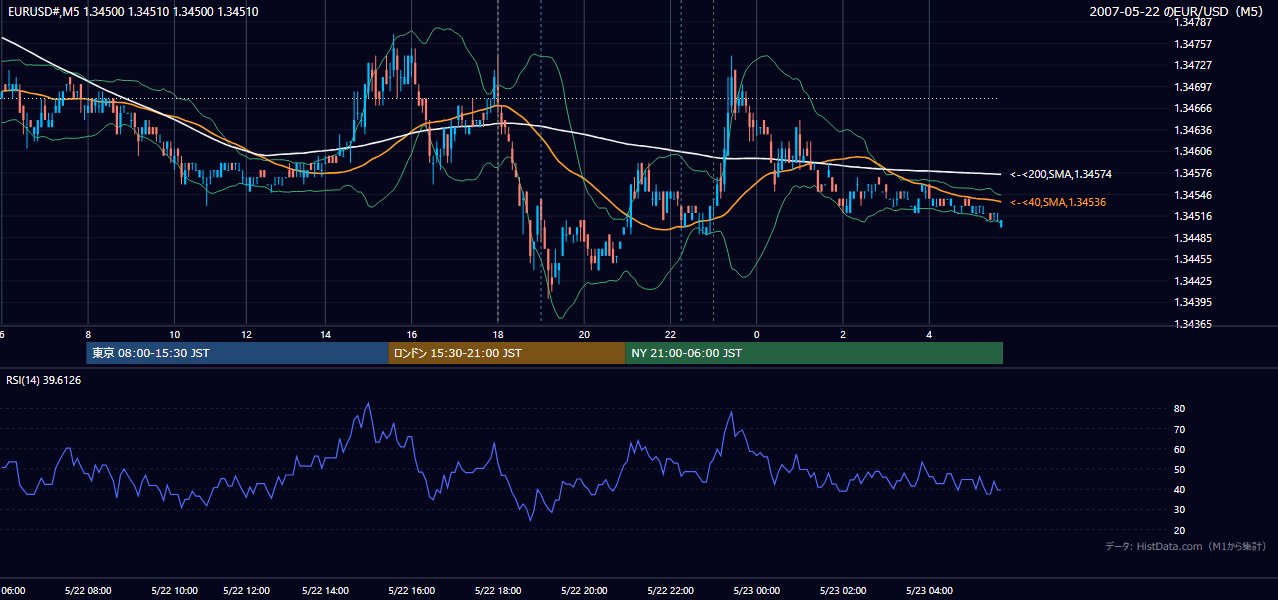Screen dimensions: 1278x600
Task: Click price axis label 1.34516
Action: tap(1194, 216)
